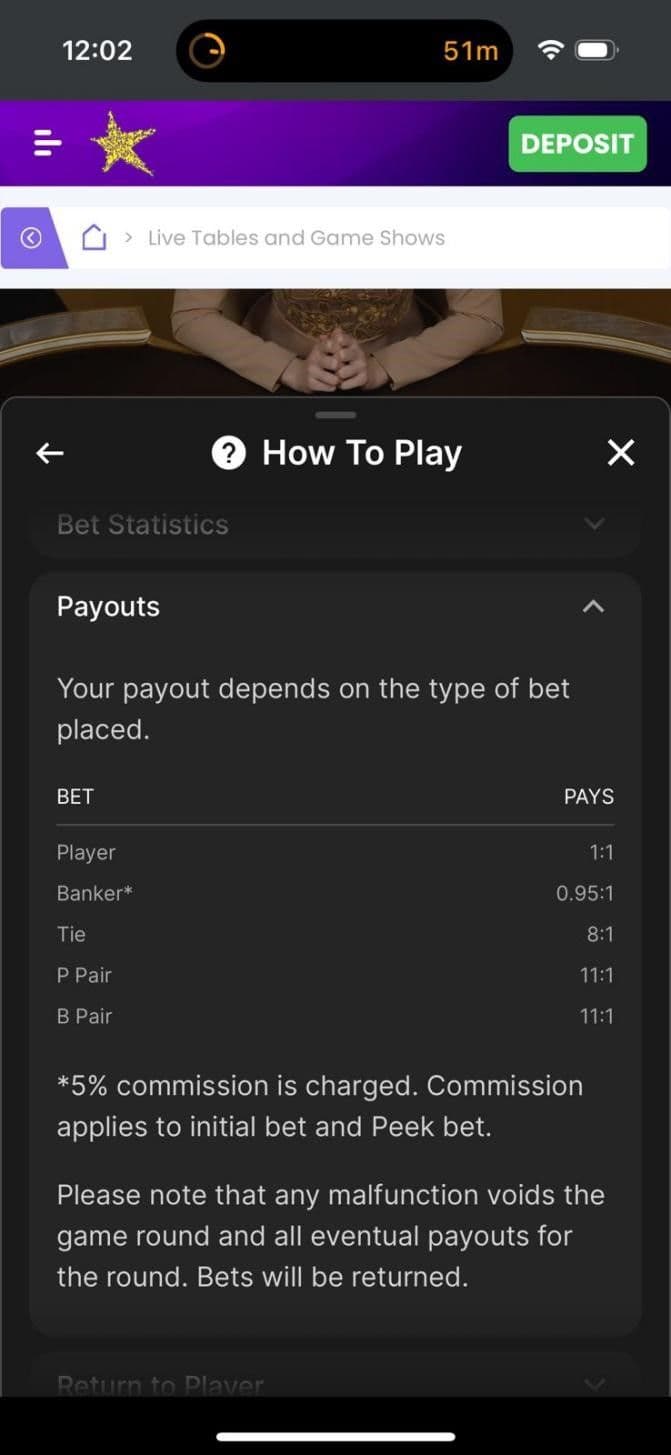Dismiss How To Play with the X

620,452
